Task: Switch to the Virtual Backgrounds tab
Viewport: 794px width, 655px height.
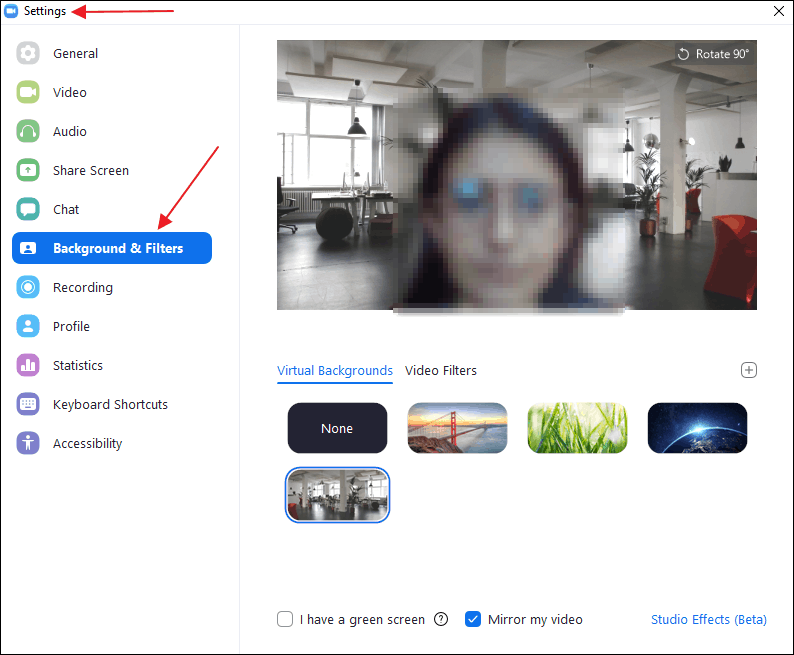Action: click(335, 371)
